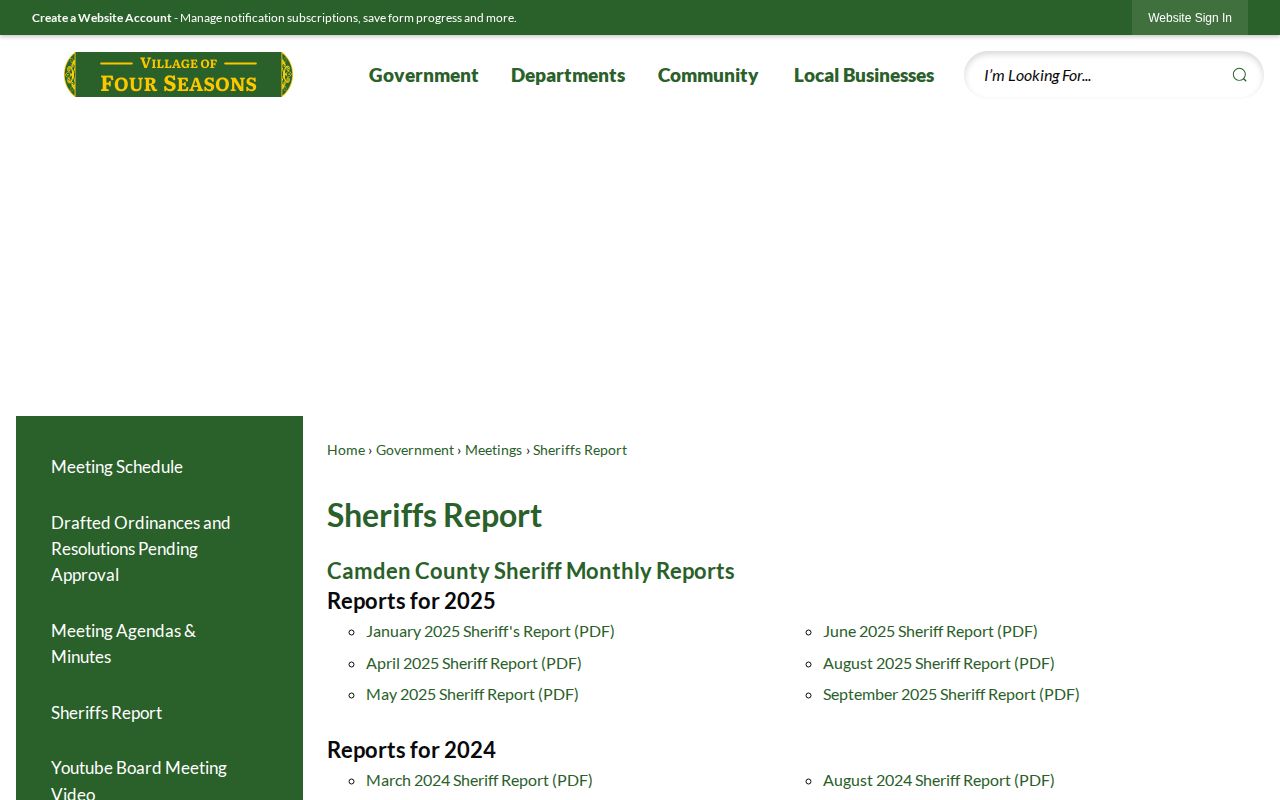Open April 2025 Sheriff Report PDF
Image resolution: width=1280 pixels, height=800 pixels.
(x=474, y=663)
